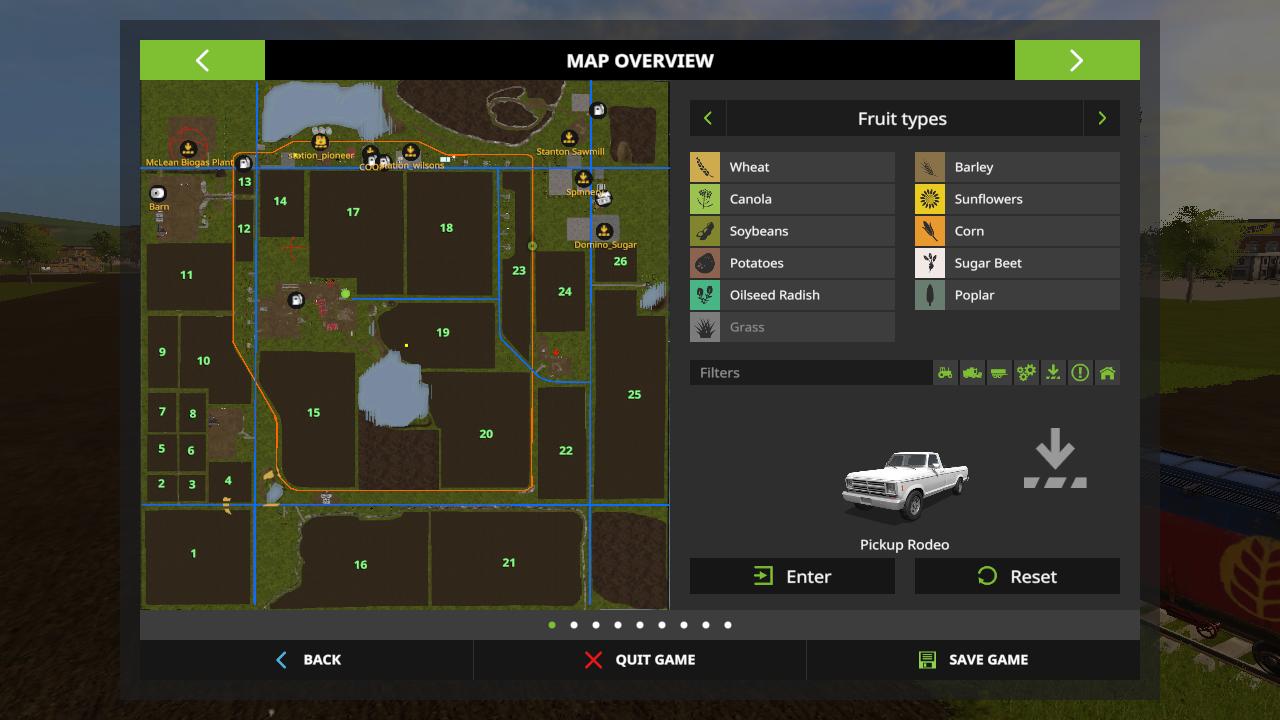
Task: Toggle Wheat fruit type overlay
Action: point(792,167)
